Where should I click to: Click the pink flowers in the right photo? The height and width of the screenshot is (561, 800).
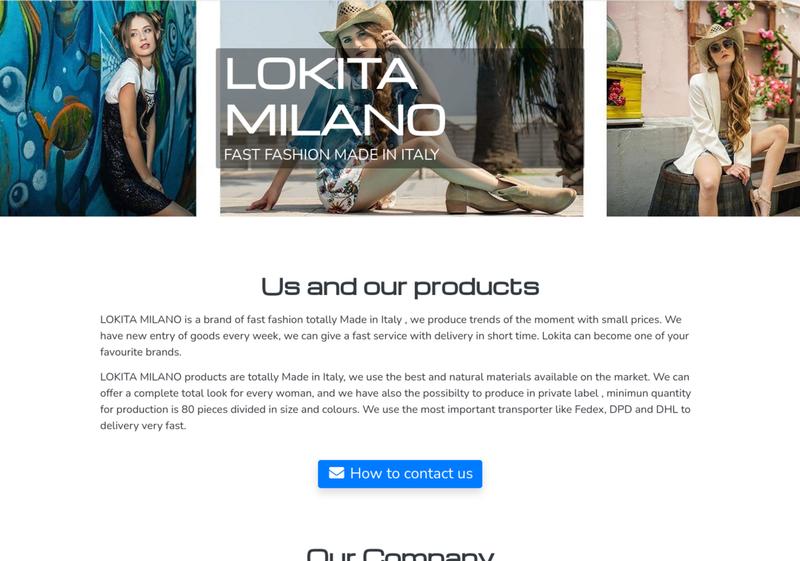(770, 94)
